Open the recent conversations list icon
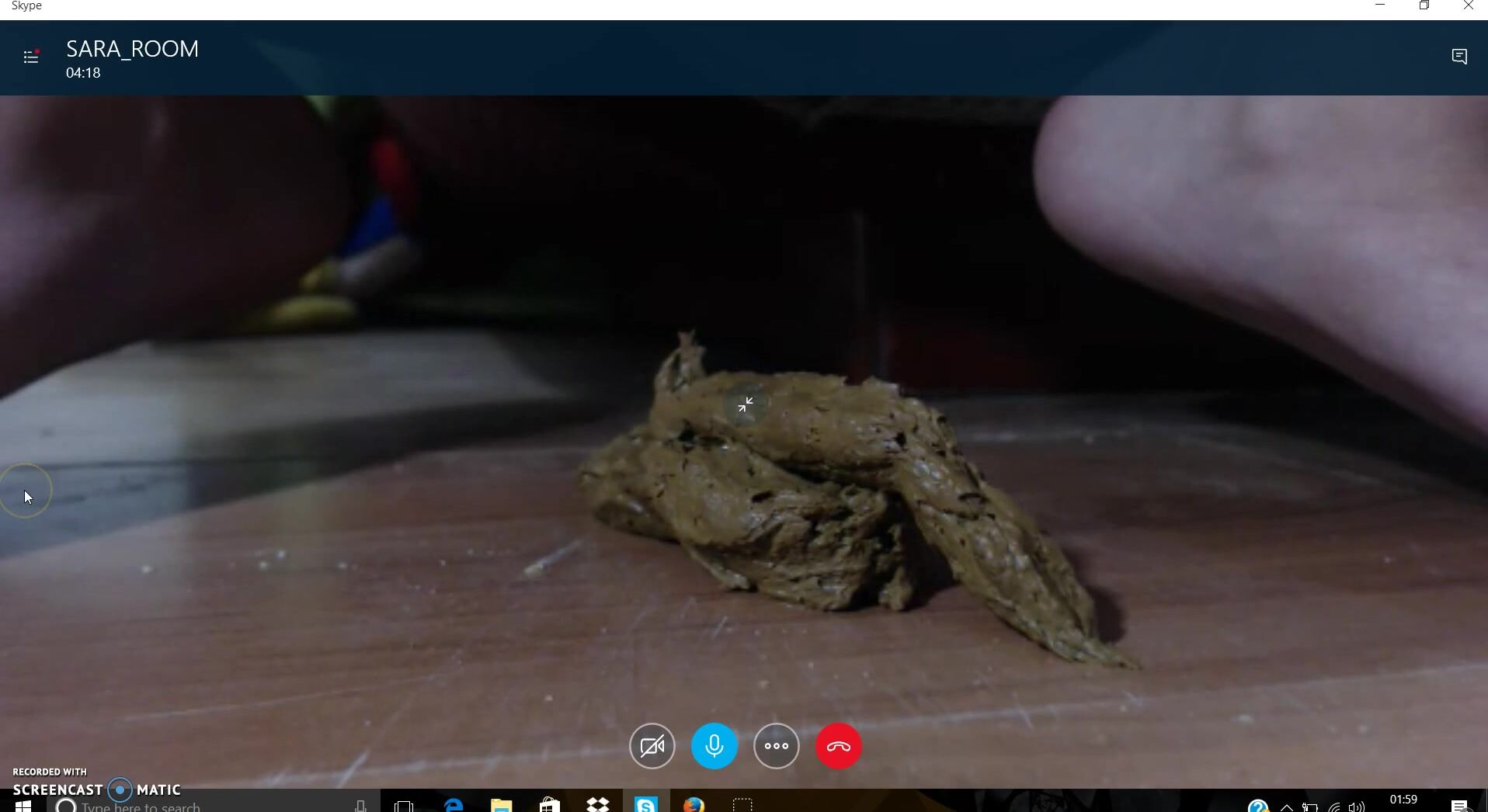Image resolution: width=1488 pixels, height=812 pixels. tap(31, 57)
